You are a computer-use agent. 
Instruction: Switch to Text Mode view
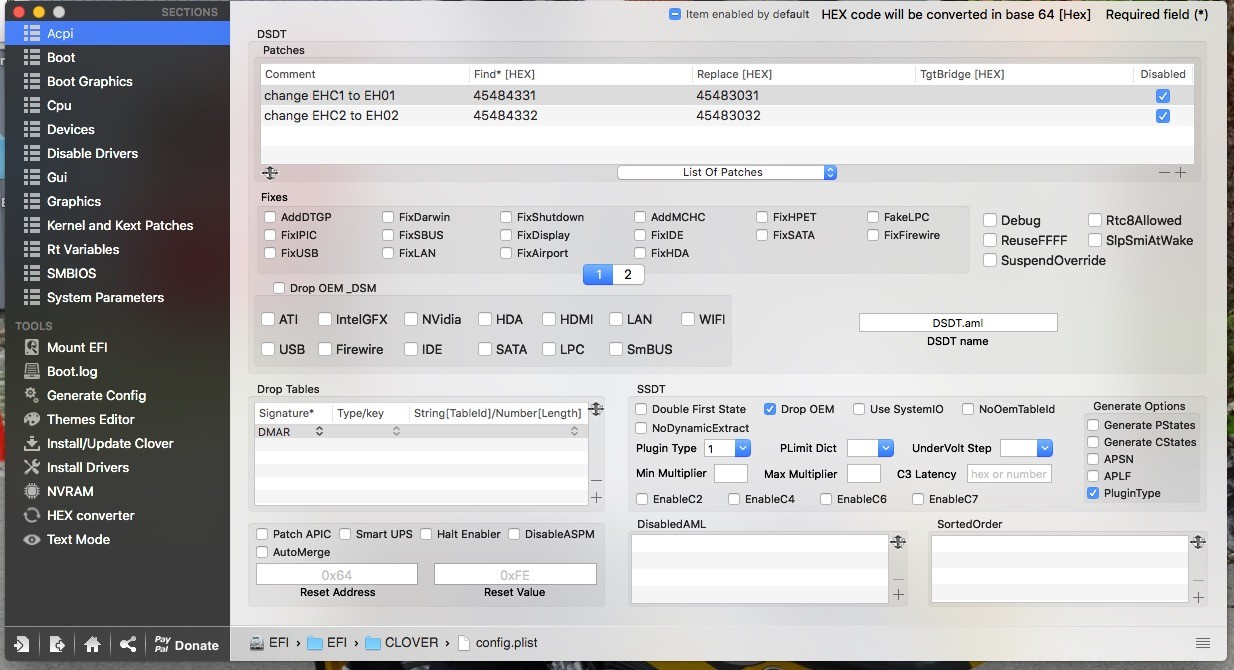(77, 539)
